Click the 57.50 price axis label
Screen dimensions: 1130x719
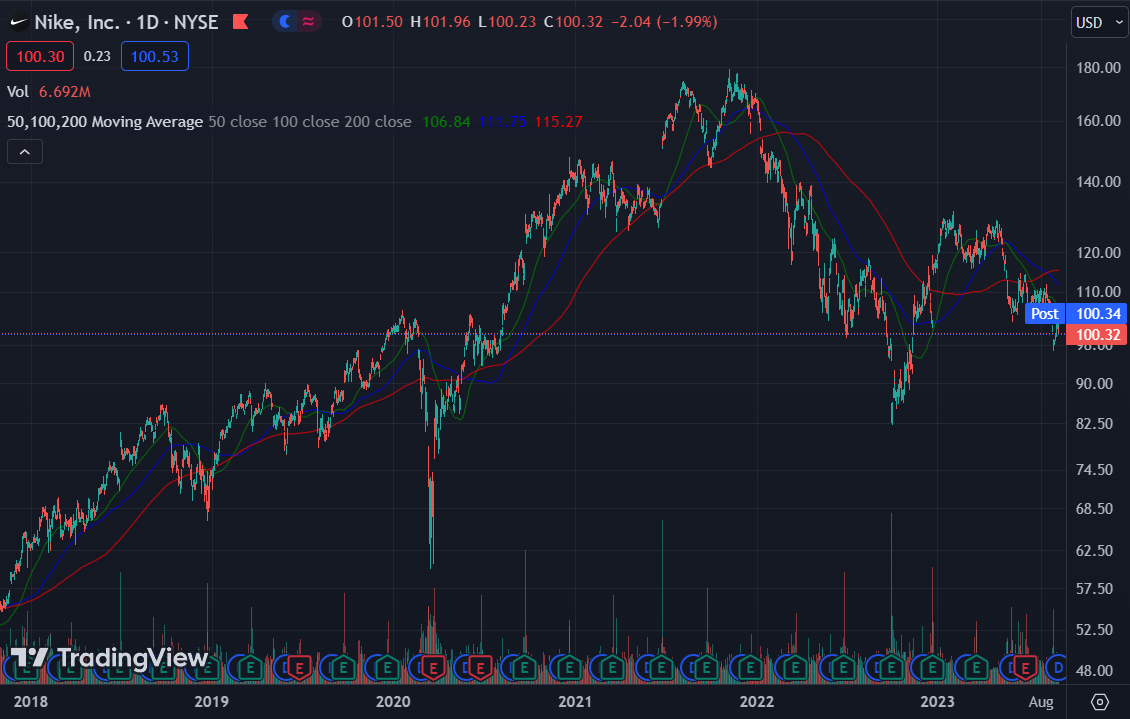point(1094,589)
